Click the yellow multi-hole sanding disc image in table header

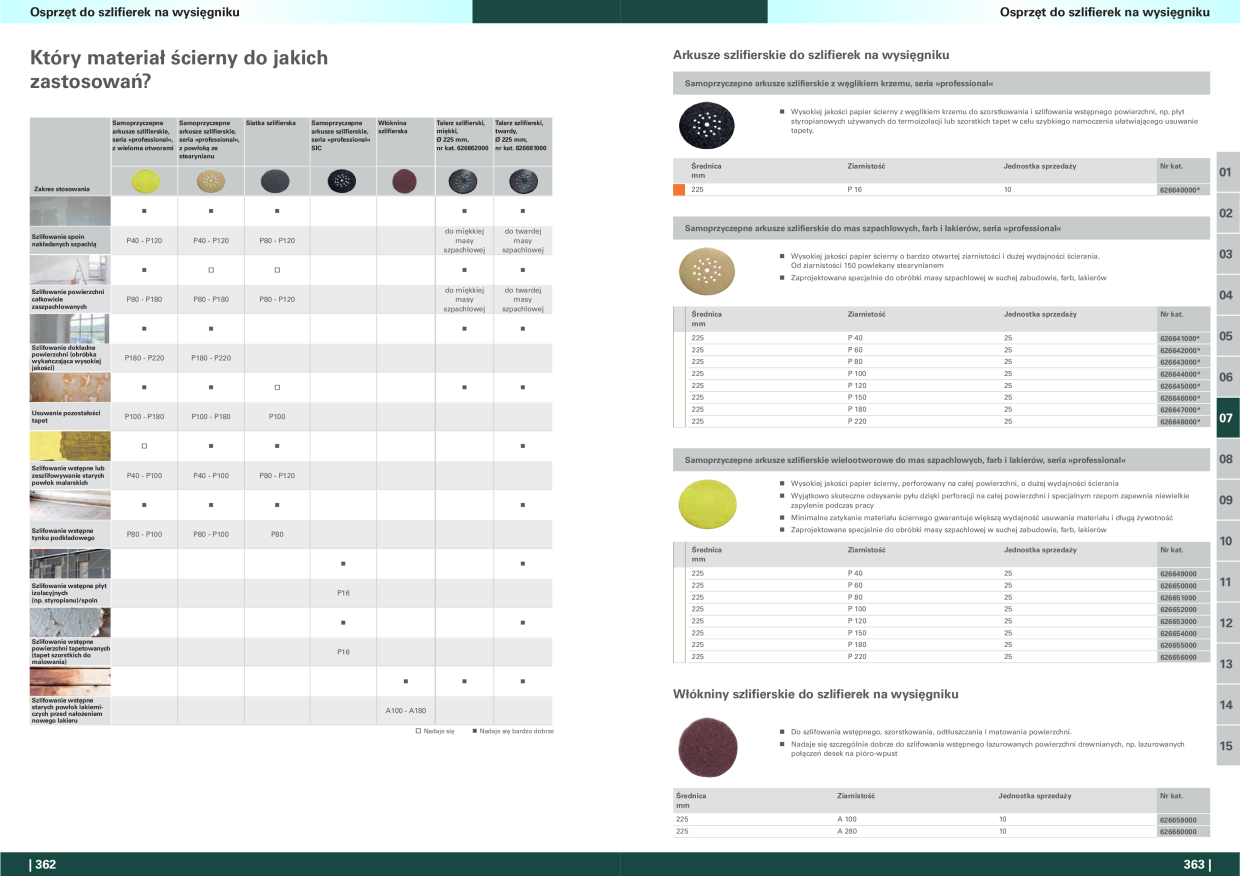pyautogui.click(x=144, y=181)
